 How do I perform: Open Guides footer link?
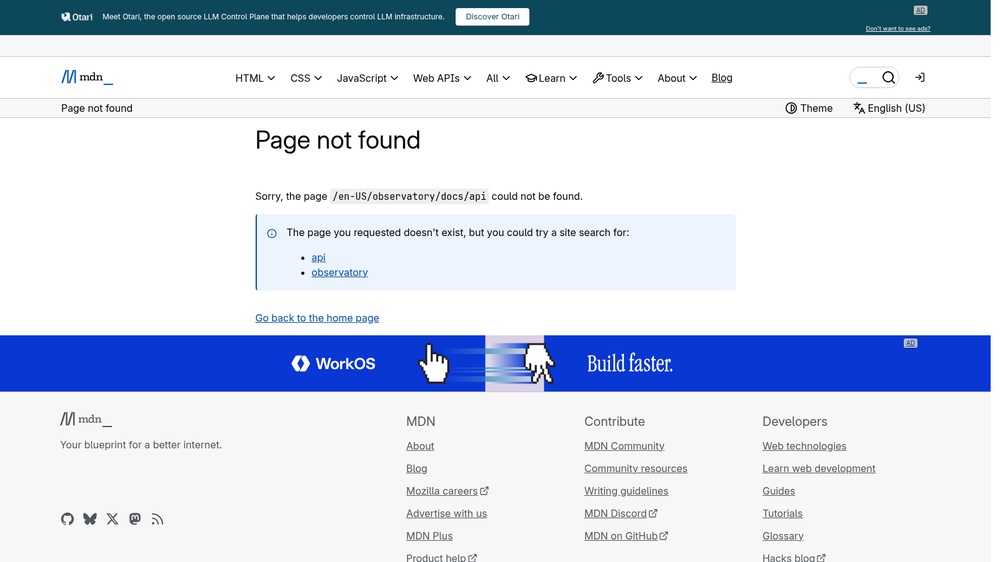pyautogui.click(x=779, y=491)
